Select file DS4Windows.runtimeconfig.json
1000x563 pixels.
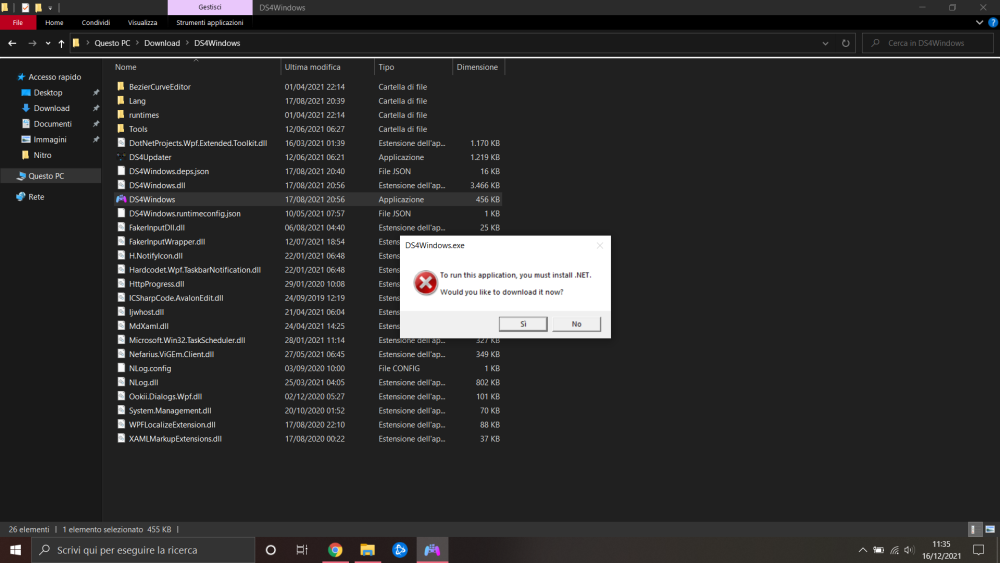[185, 214]
